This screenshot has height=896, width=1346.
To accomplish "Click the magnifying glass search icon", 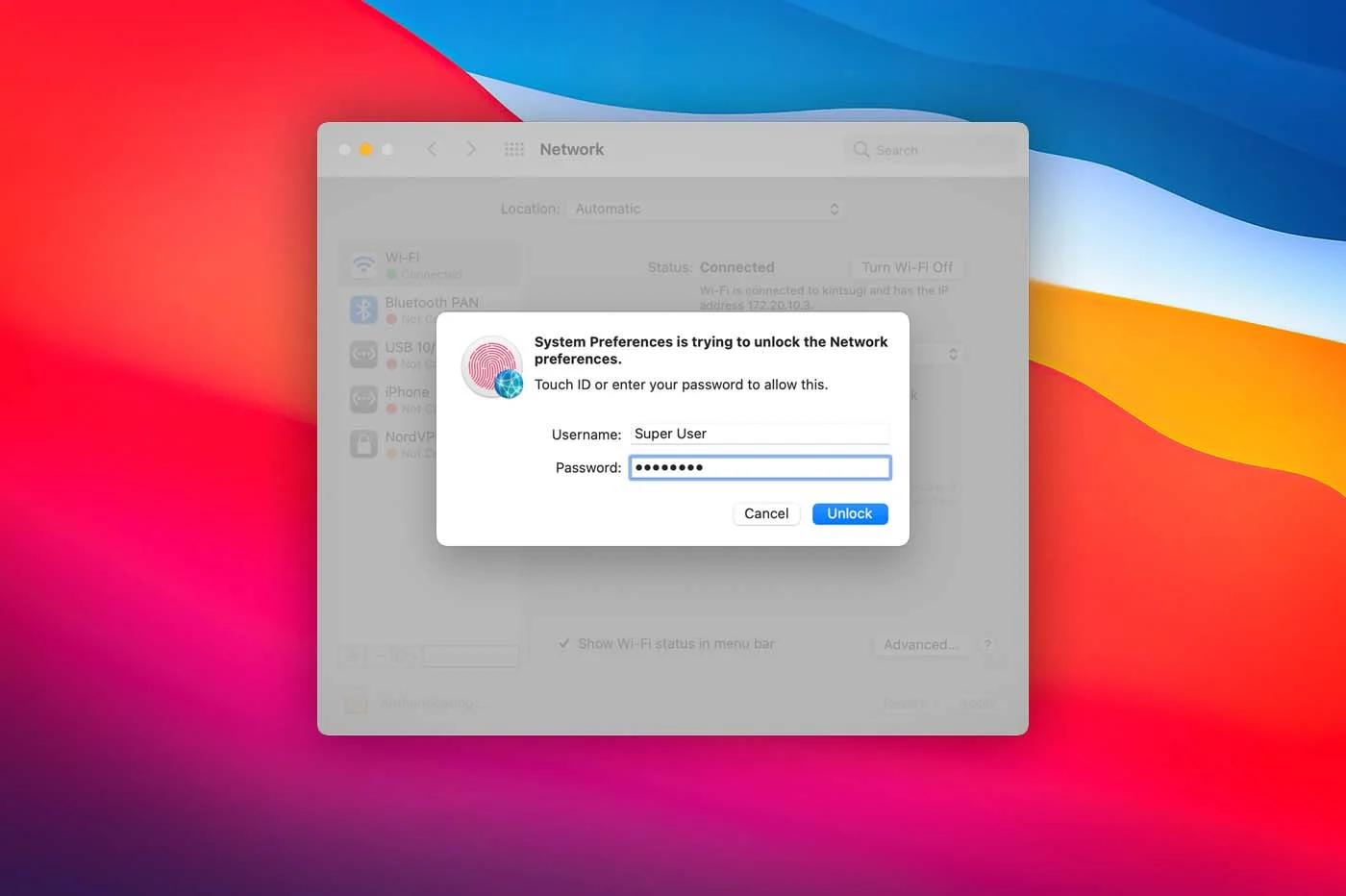I will (861, 150).
